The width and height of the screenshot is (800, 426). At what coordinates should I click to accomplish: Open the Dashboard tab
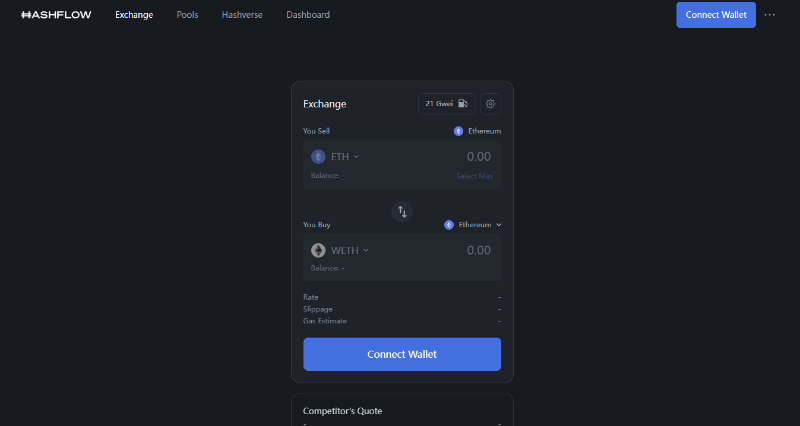pos(308,15)
